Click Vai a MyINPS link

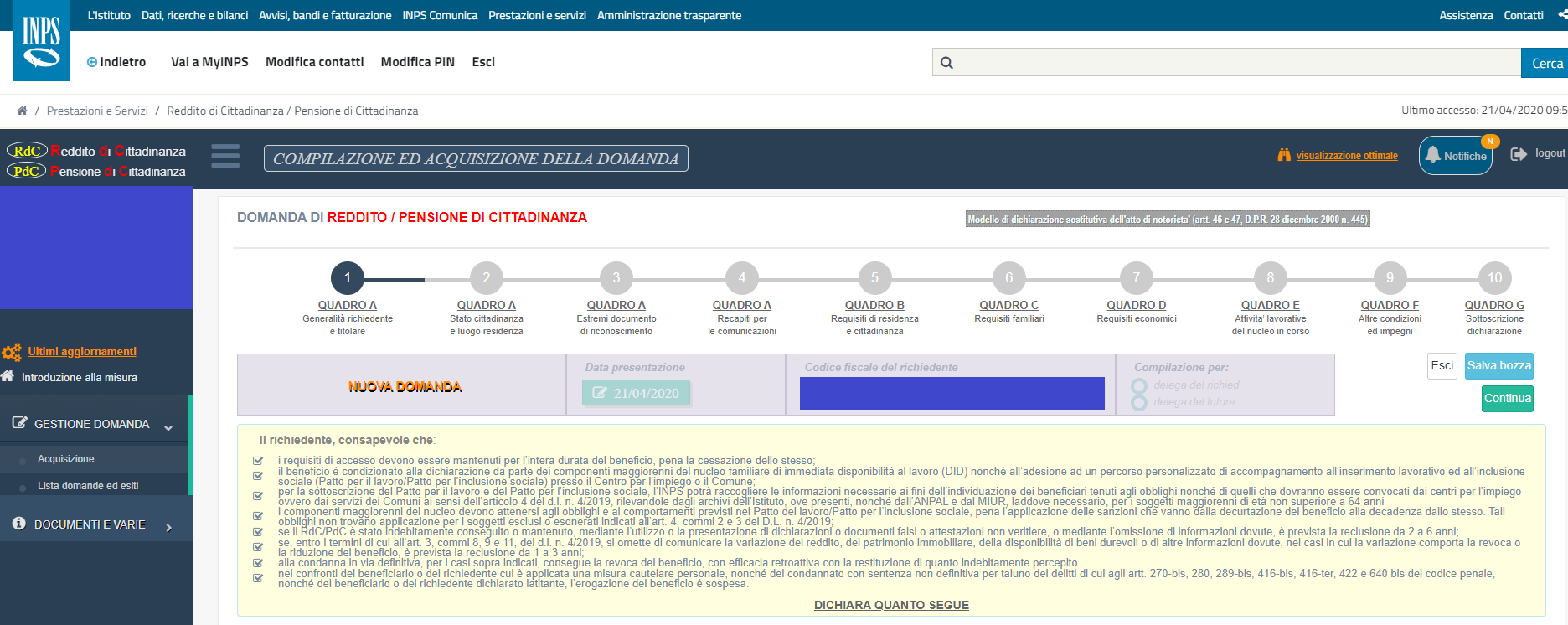[209, 62]
